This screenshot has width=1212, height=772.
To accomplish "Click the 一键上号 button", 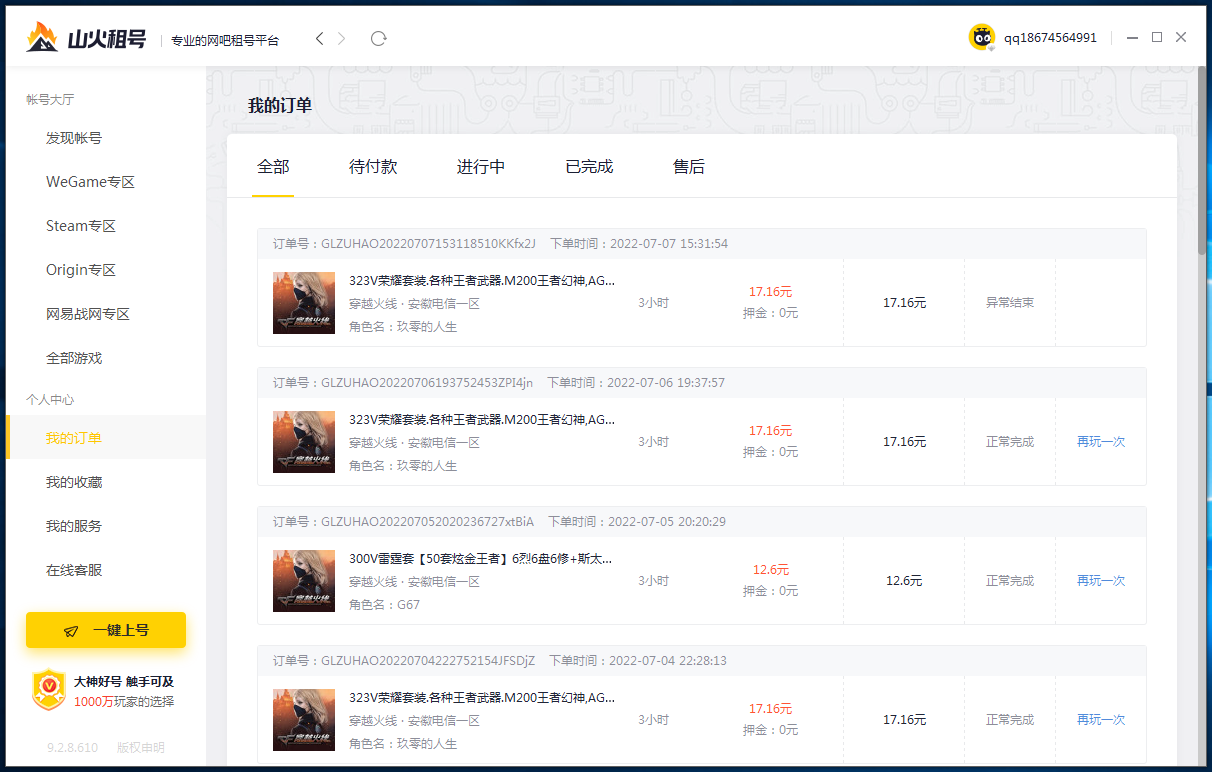I will pyautogui.click(x=106, y=630).
